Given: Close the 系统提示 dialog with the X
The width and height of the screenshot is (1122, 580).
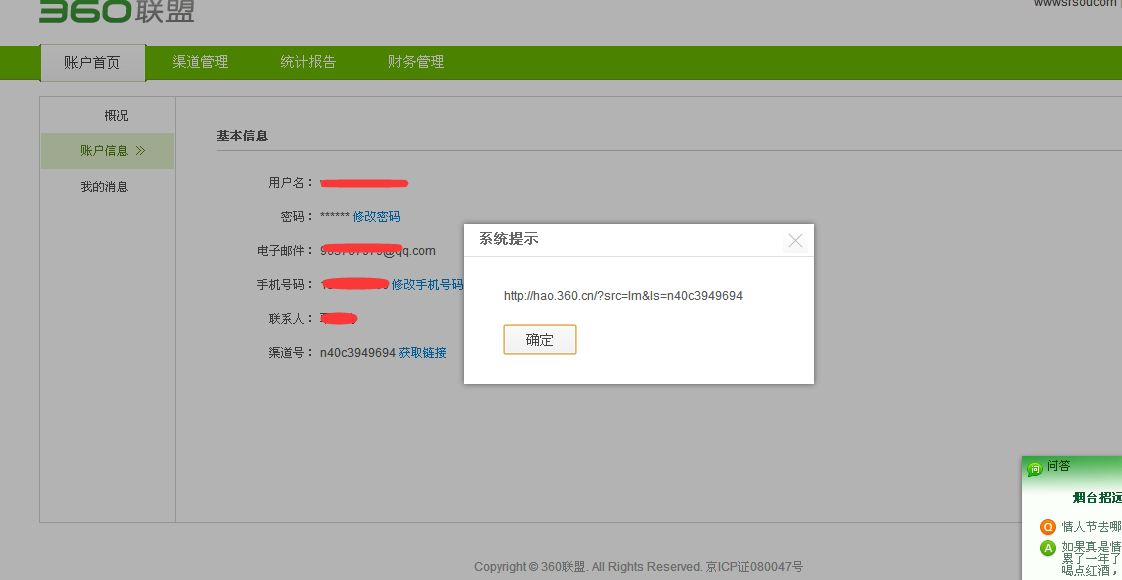Looking at the screenshot, I should pos(795,240).
